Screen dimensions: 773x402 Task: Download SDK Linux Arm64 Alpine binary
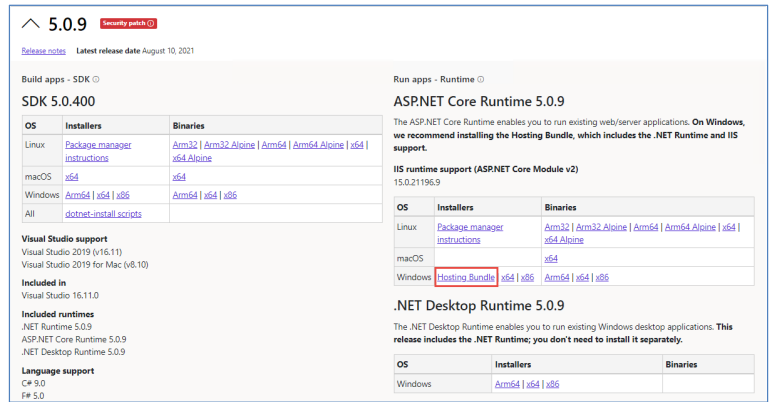pyautogui.click(x=318, y=145)
